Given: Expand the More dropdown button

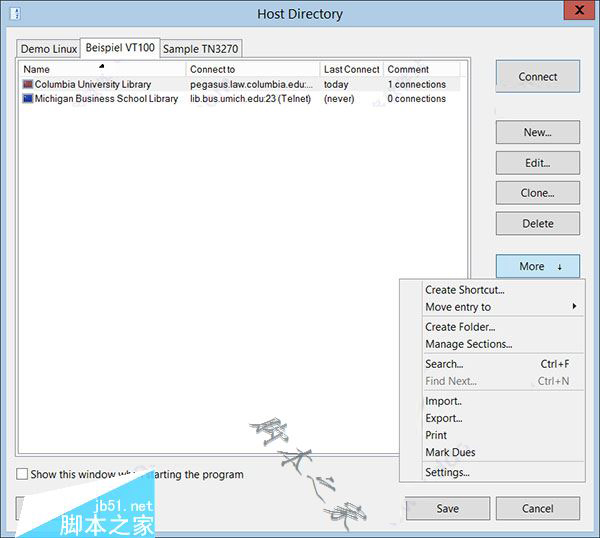Looking at the screenshot, I should coord(537,266).
